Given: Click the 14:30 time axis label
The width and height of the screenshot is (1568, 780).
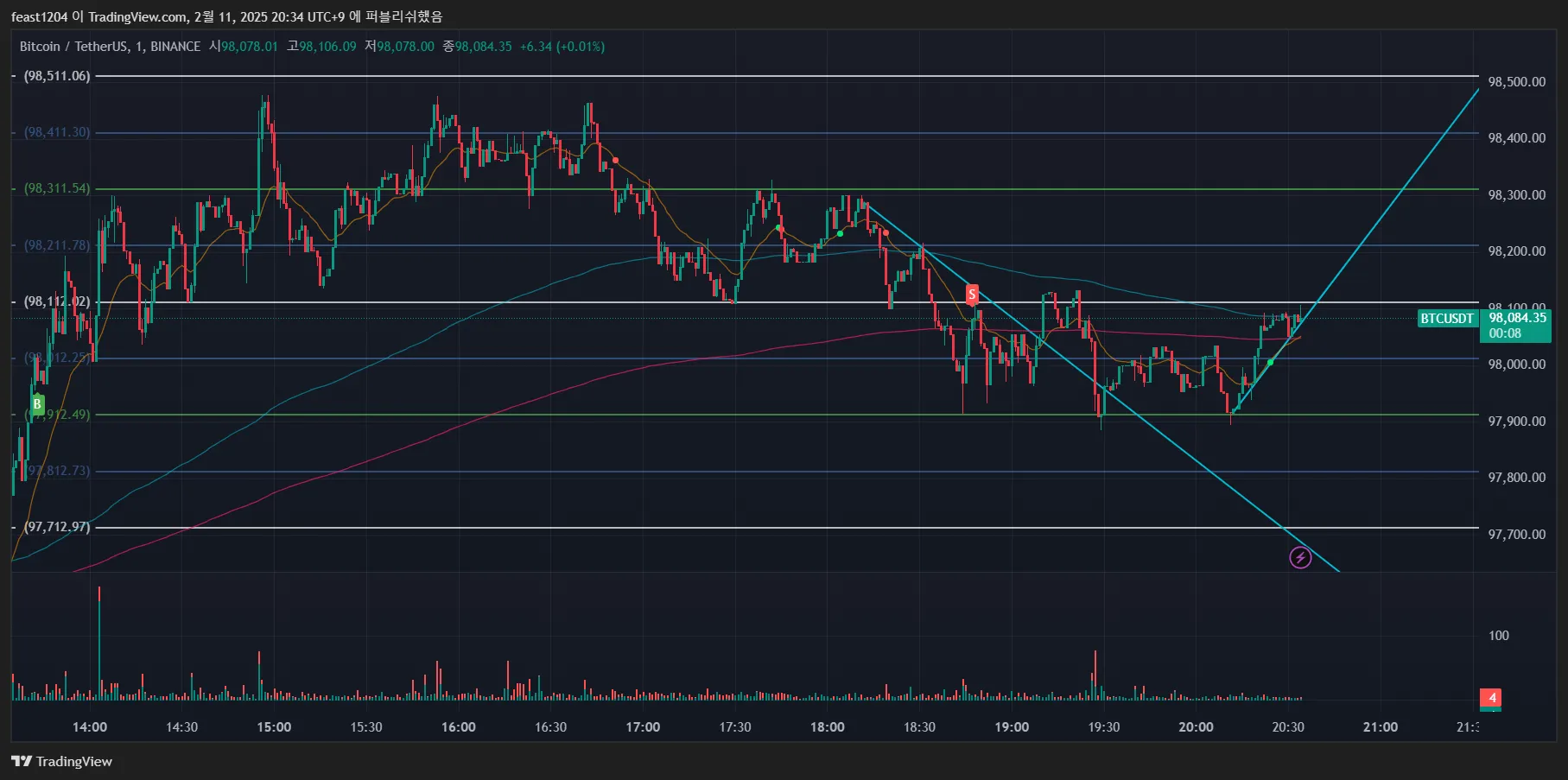Looking at the screenshot, I should click(181, 727).
